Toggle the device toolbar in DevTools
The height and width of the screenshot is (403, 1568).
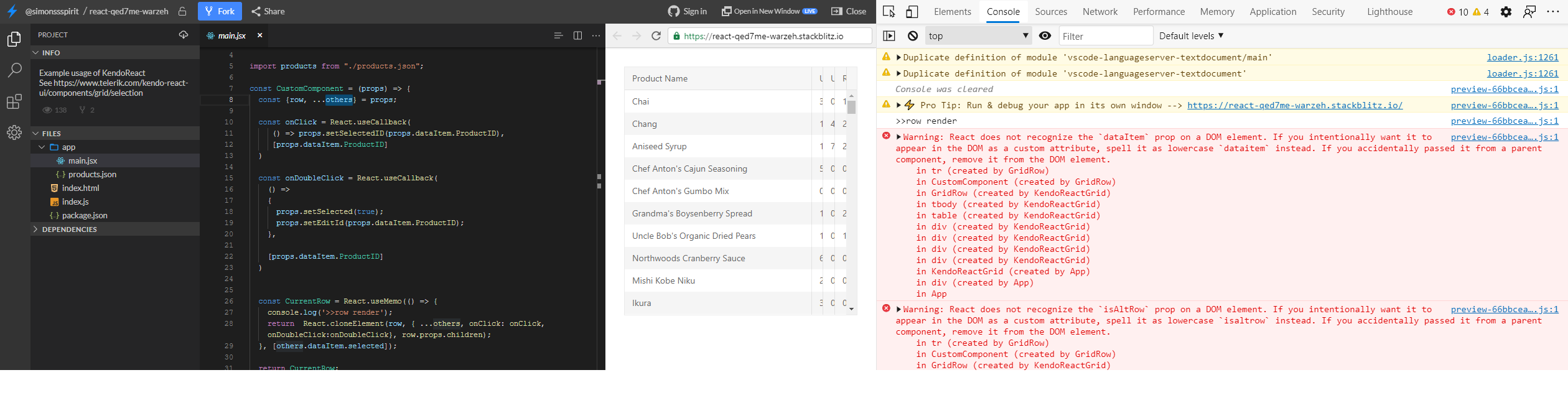pos(912,12)
